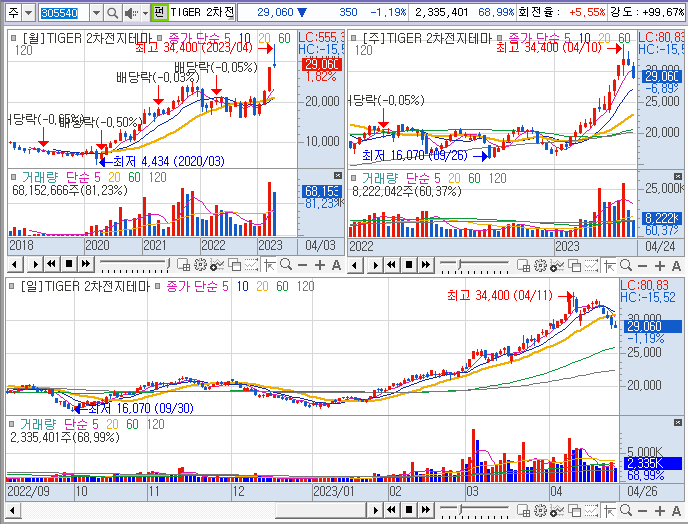Fast-forward the monthly chart playback
Image resolution: width=688 pixels, height=524 pixels.
pyautogui.click(x=86, y=264)
